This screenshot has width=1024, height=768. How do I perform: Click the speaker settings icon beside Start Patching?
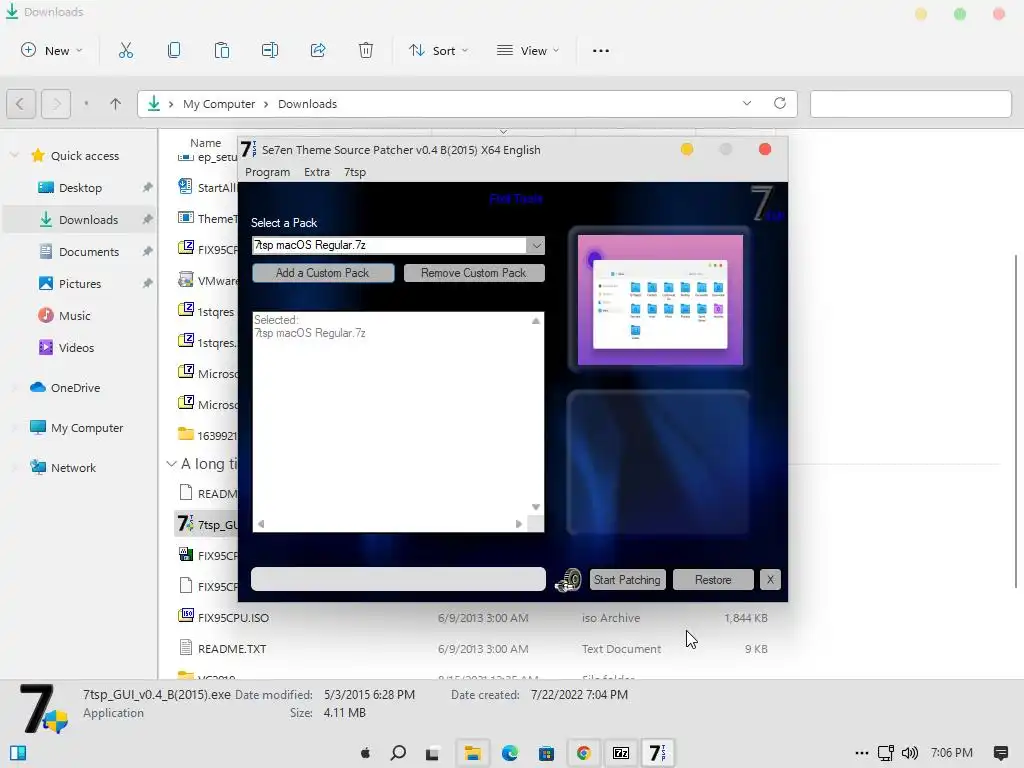pyautogui.click(x=568, y=579)
